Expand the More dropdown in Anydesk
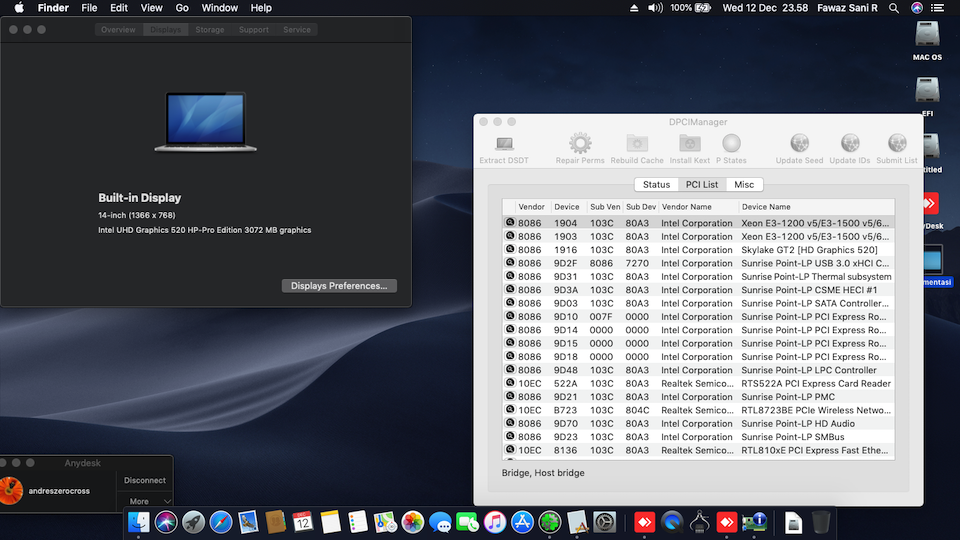The width and height of the screenshot is (960, 540). pyautogui.click(x=145, y=501)
